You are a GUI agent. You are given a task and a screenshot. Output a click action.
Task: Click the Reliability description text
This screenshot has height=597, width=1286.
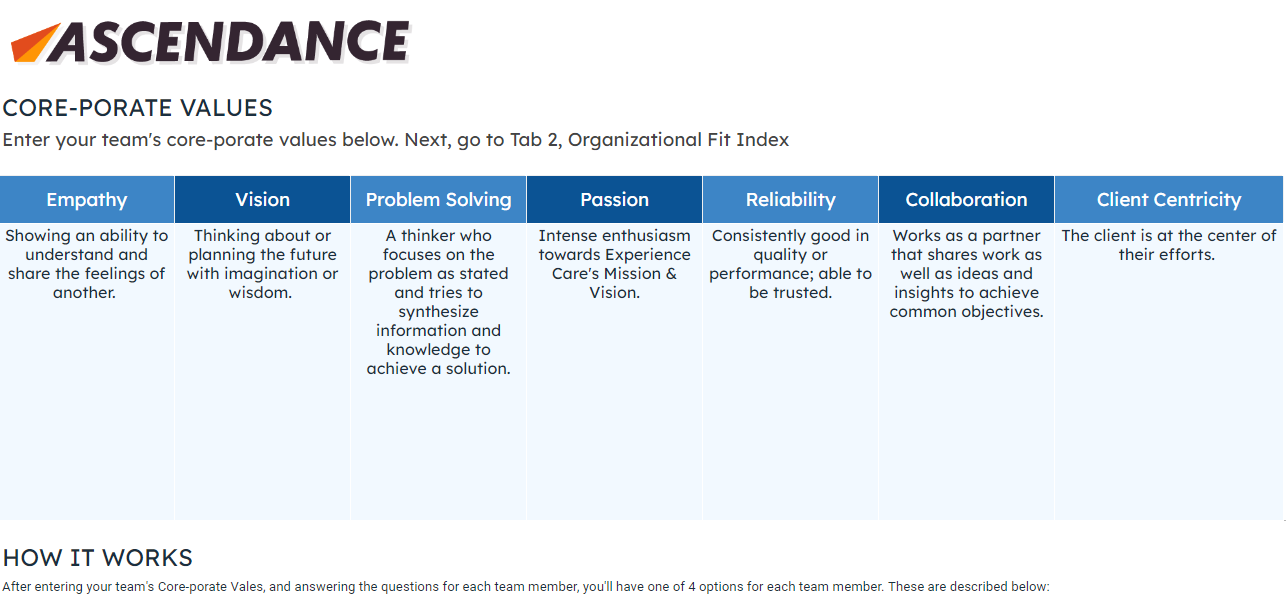[x=790, y=264]
